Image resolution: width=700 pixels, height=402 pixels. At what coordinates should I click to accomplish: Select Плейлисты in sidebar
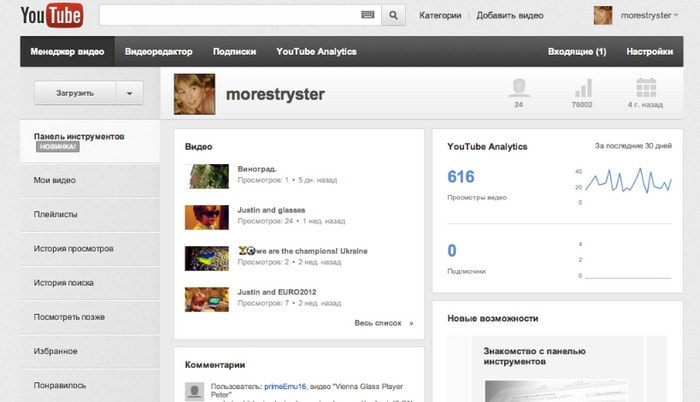click(90, 214)
